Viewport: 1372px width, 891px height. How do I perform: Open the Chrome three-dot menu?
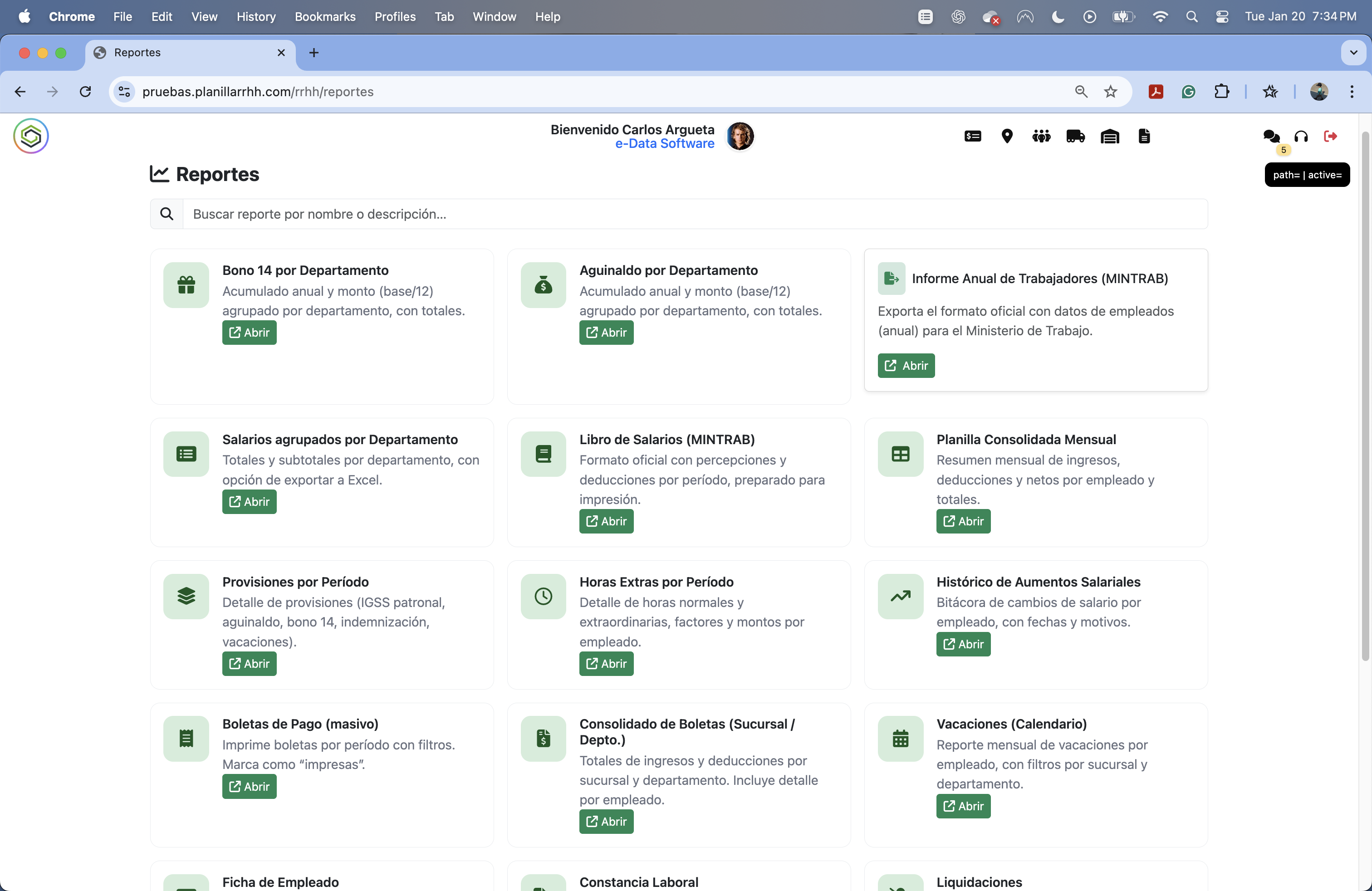coord(1352,92)
